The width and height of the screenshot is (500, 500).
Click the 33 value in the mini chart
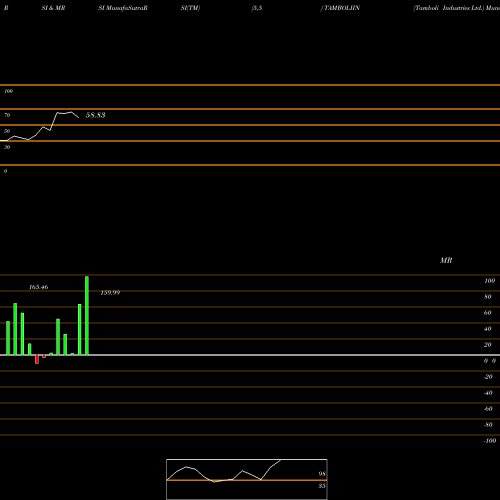click(x=322, y=486)
